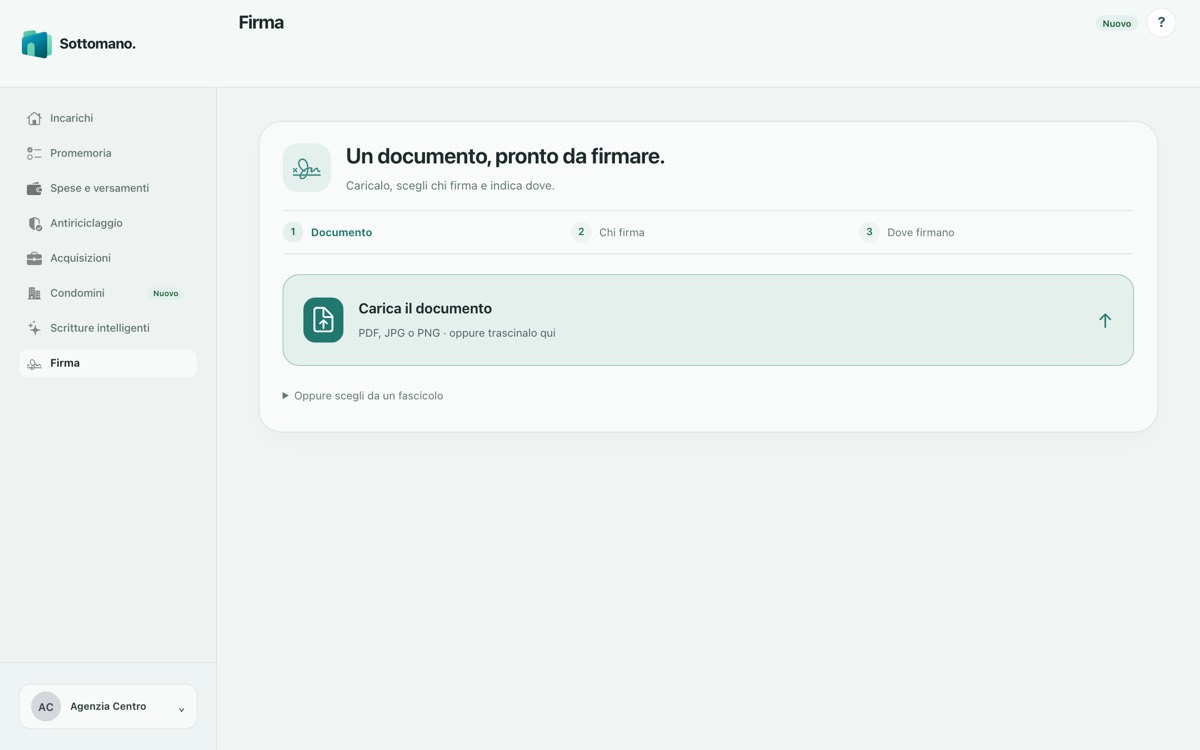The image size is (1200, 750).
Task: Click the chevron next to Agenzia Centro
Action: click(181, 709)
